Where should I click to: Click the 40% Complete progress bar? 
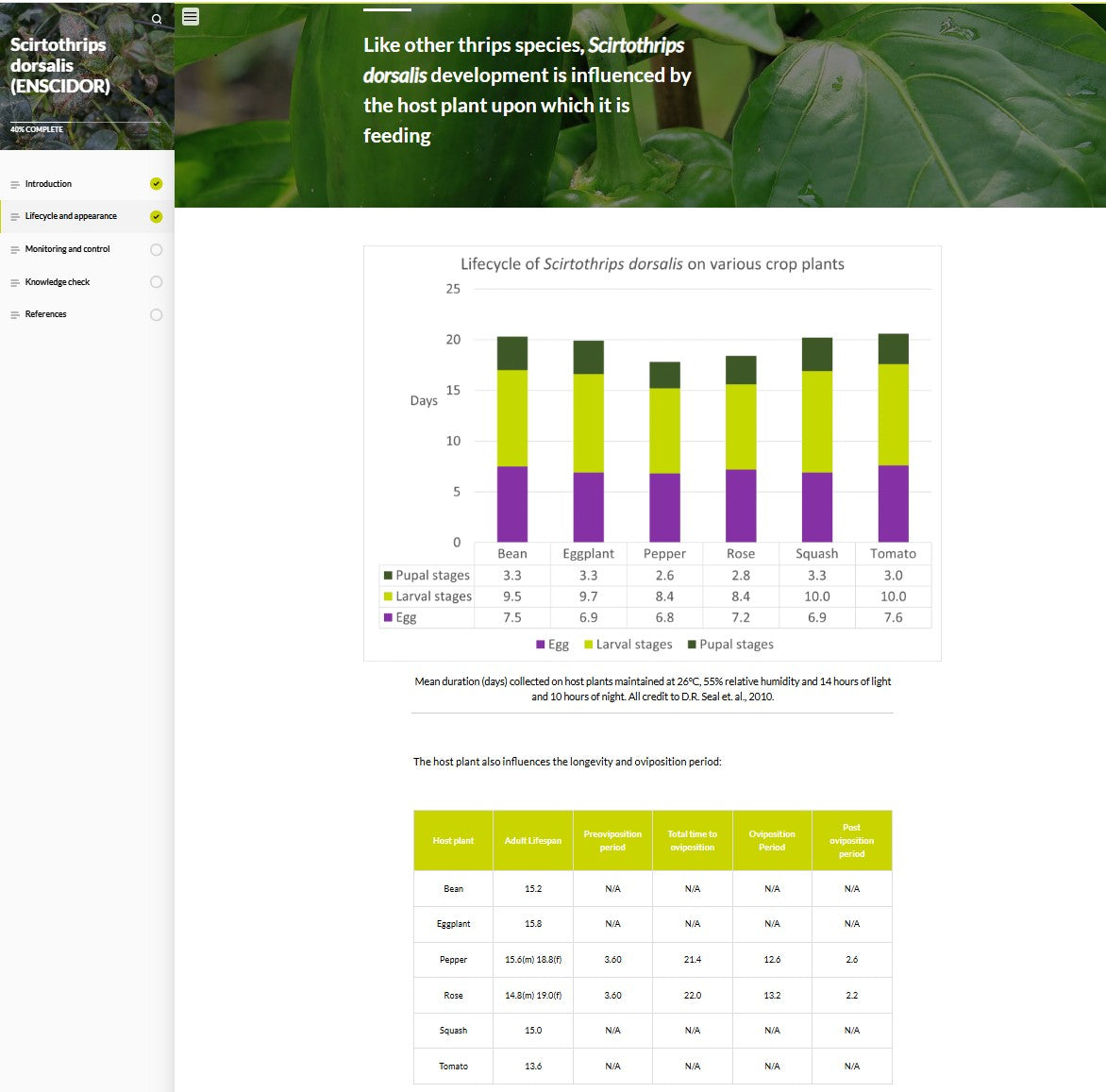coord(85,123)
